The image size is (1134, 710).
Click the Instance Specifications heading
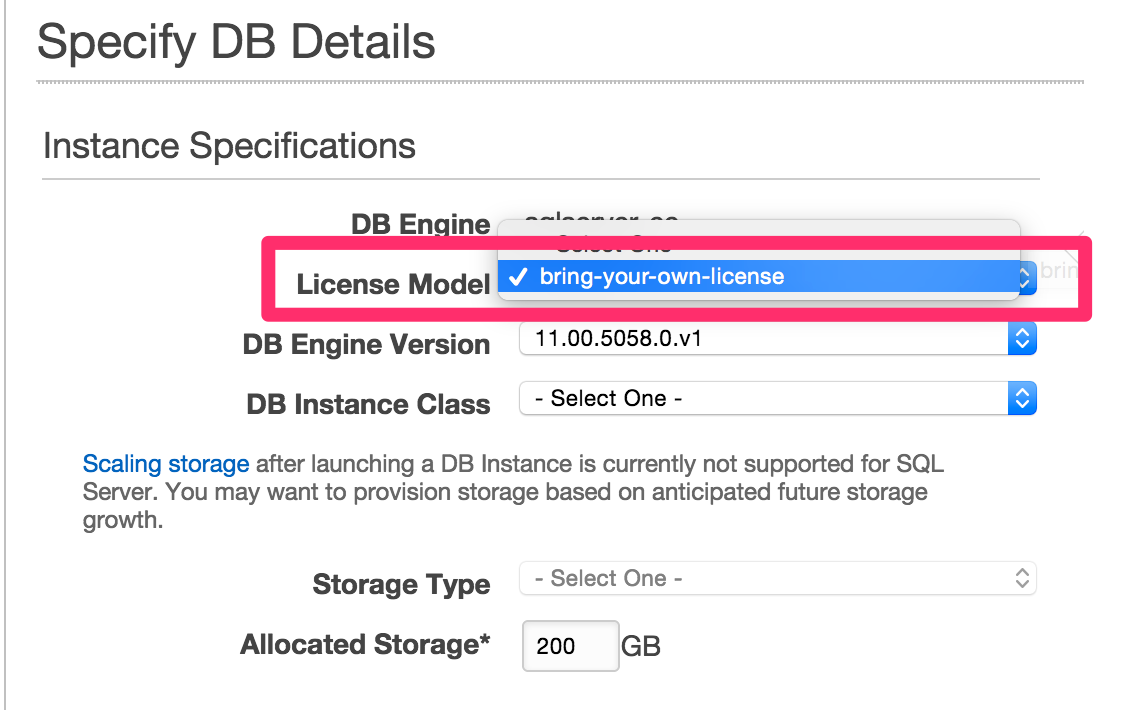tap(228, 146)
